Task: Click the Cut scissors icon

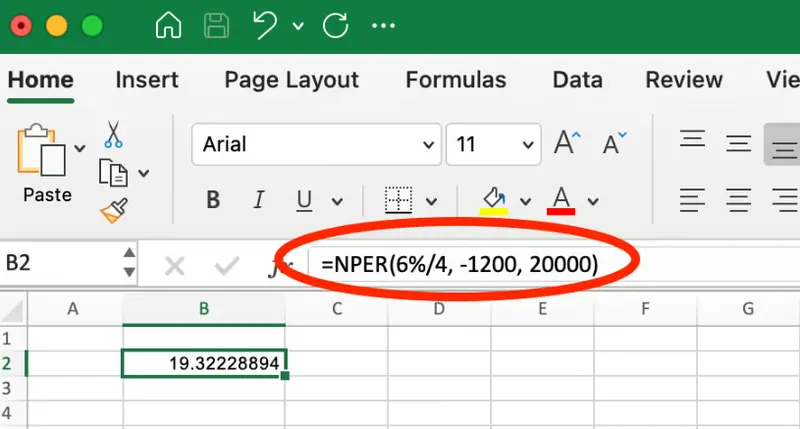Action: coord(113,133)
